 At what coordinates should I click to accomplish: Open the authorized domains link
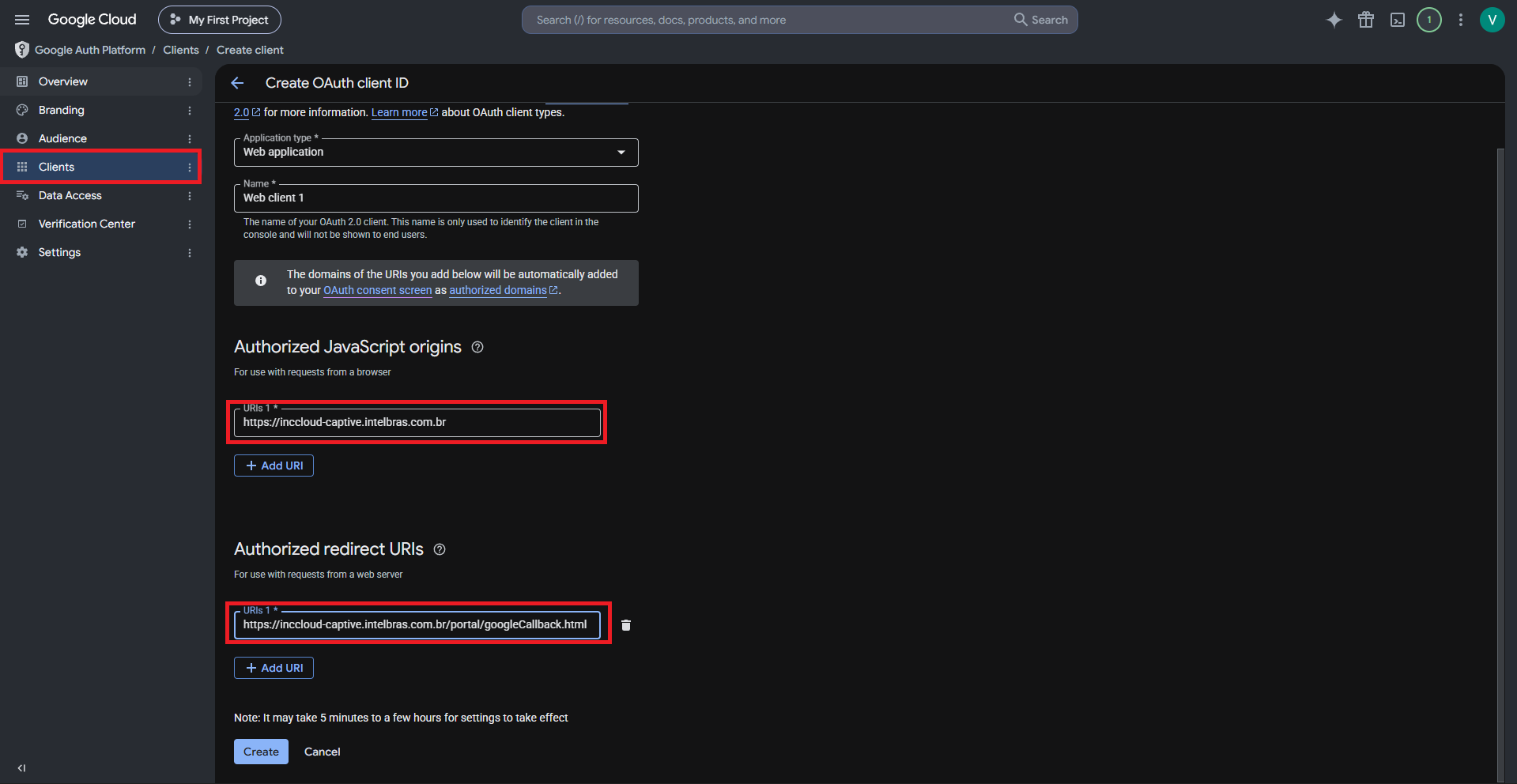[504, 290]
